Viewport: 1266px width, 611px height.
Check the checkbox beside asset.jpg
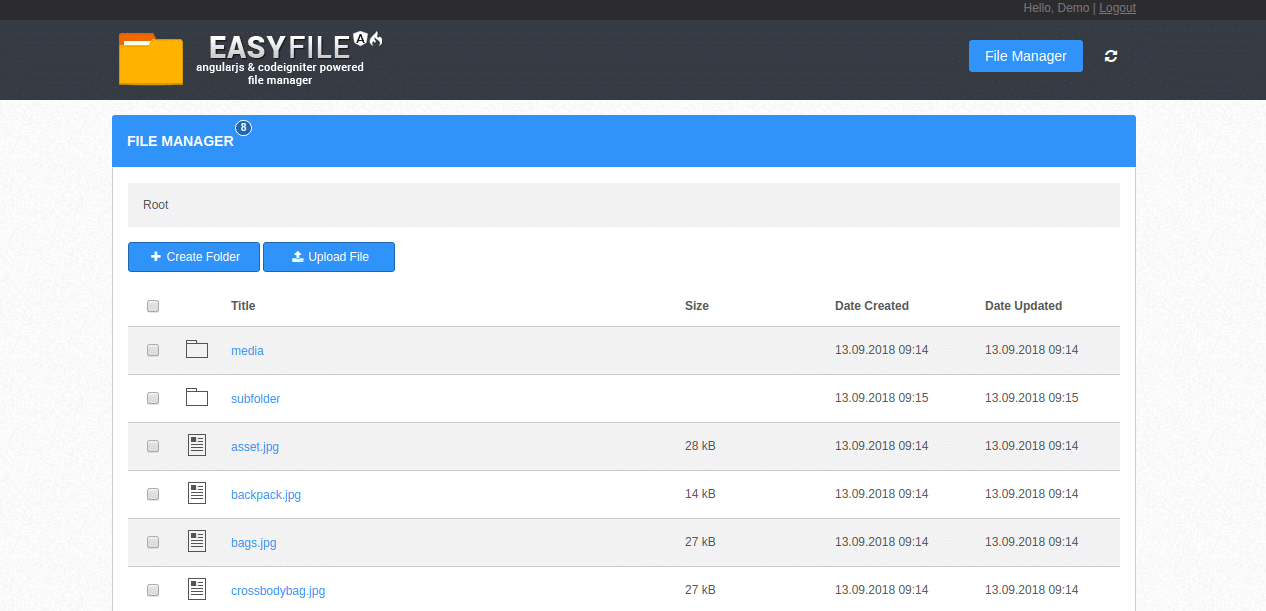point(152,446)
